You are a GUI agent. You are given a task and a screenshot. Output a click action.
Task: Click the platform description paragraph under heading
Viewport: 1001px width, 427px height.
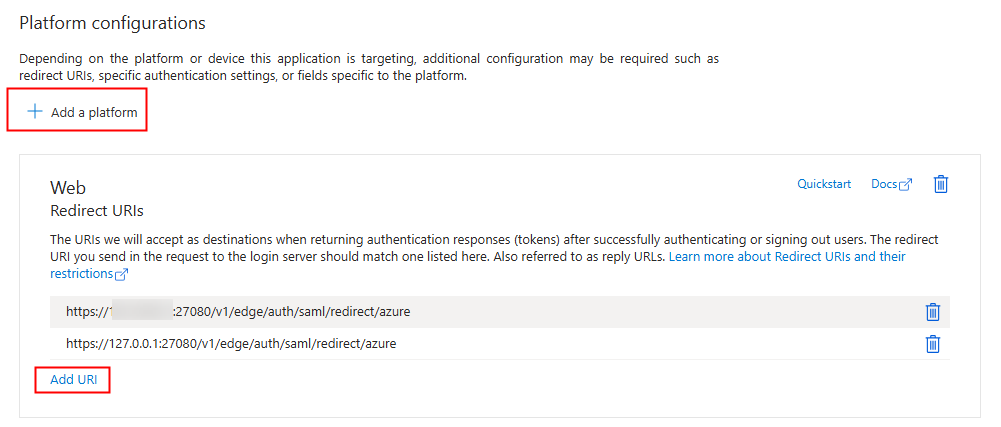369,68
